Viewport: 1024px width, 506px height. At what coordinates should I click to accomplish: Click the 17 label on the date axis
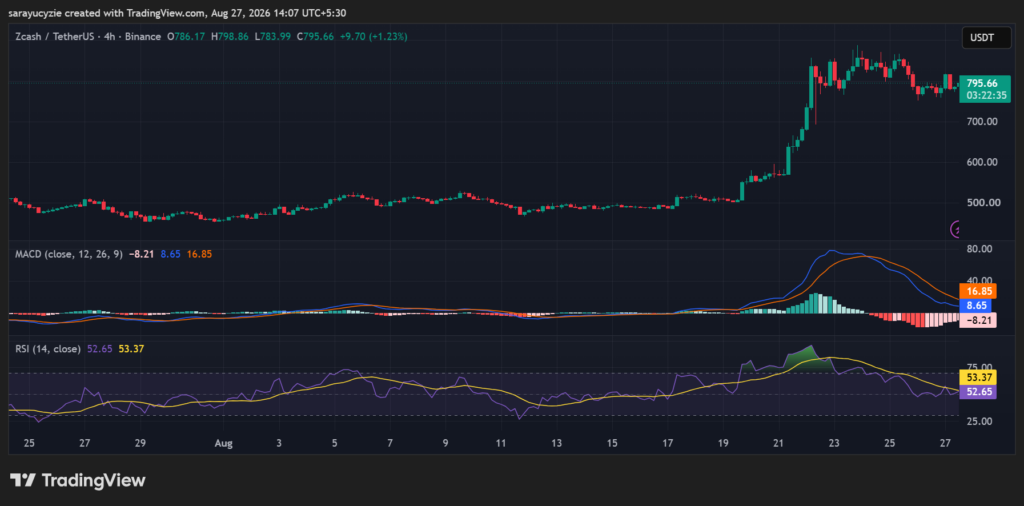click(667, 443)
